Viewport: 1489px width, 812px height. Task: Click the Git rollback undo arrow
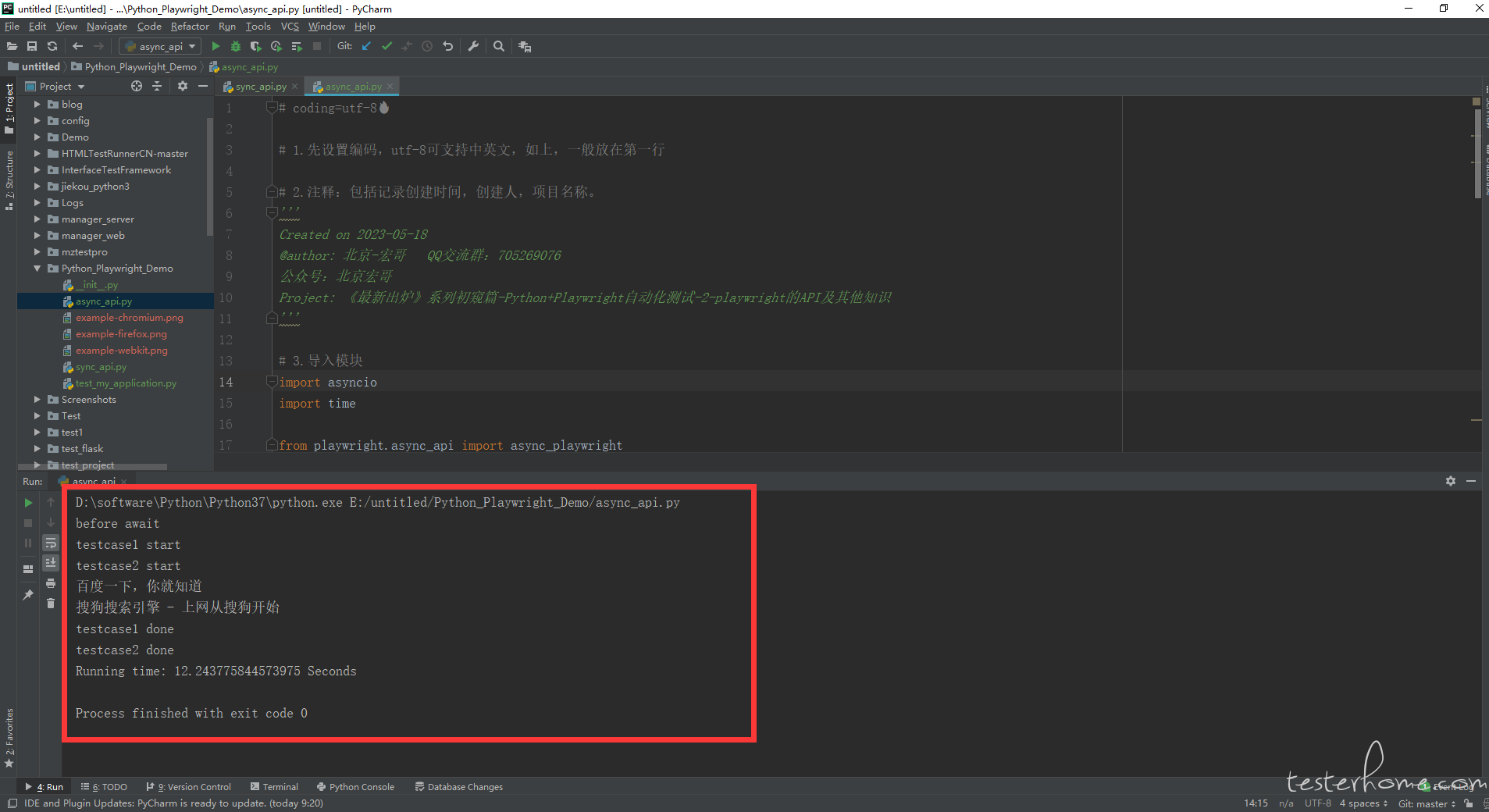pos(448,46)
